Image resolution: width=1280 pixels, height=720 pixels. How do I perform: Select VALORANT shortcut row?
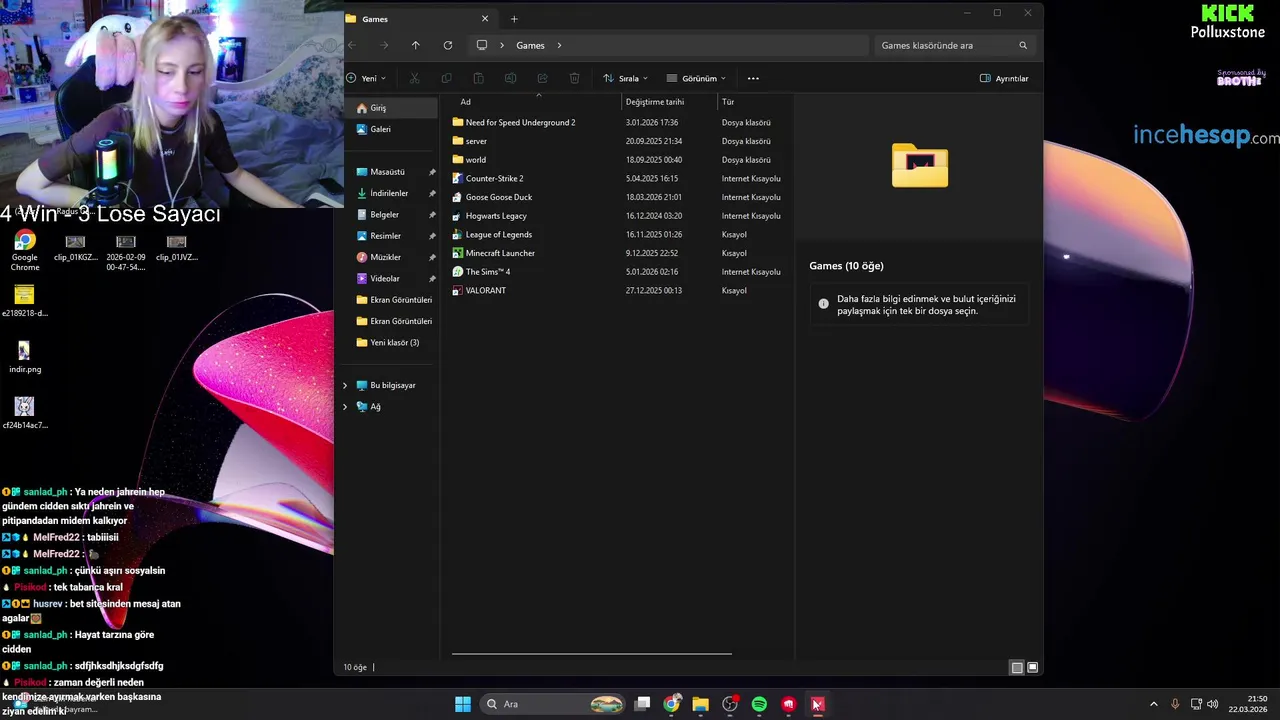618,290
